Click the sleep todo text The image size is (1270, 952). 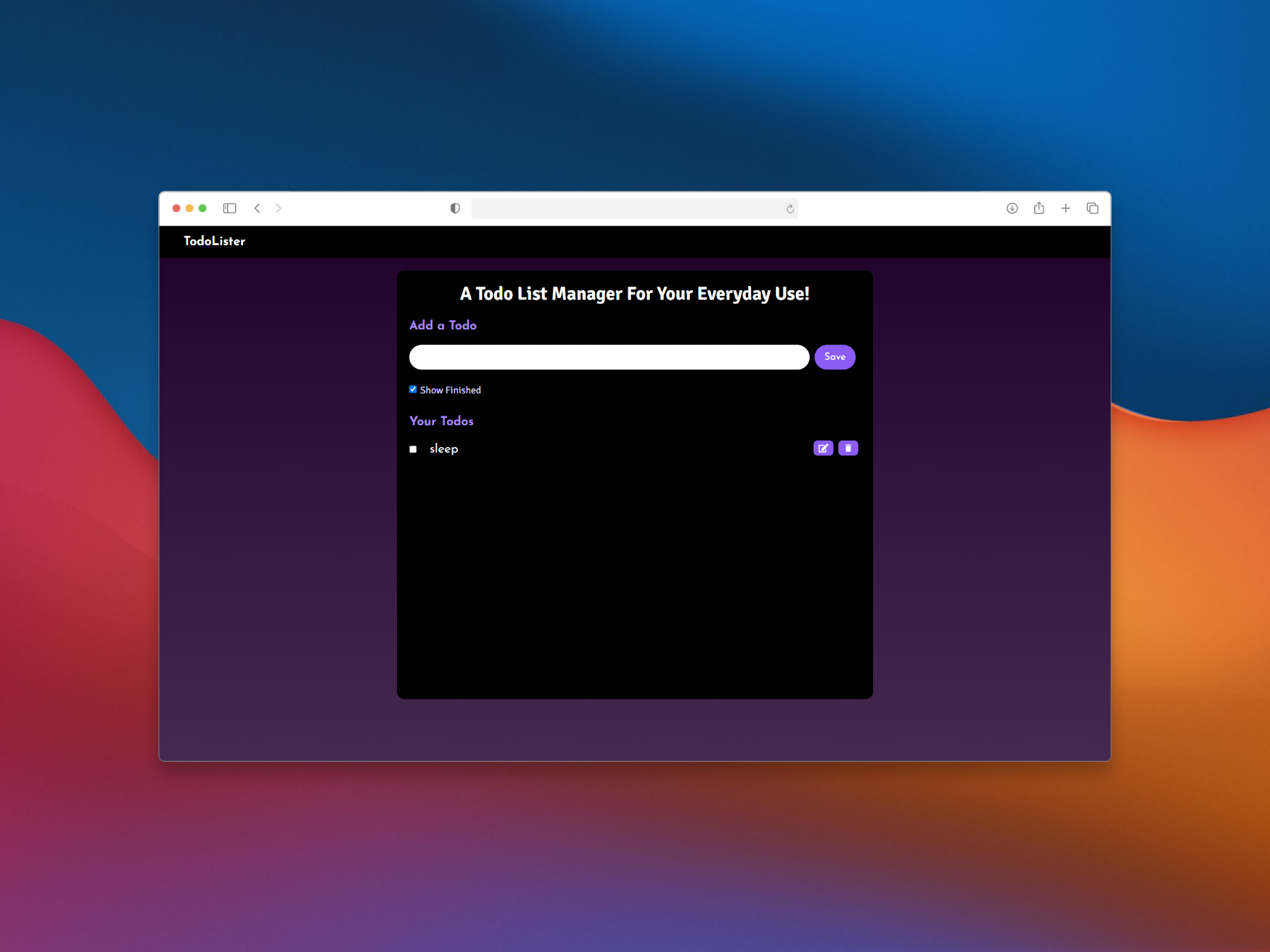(x=443, y=448)
